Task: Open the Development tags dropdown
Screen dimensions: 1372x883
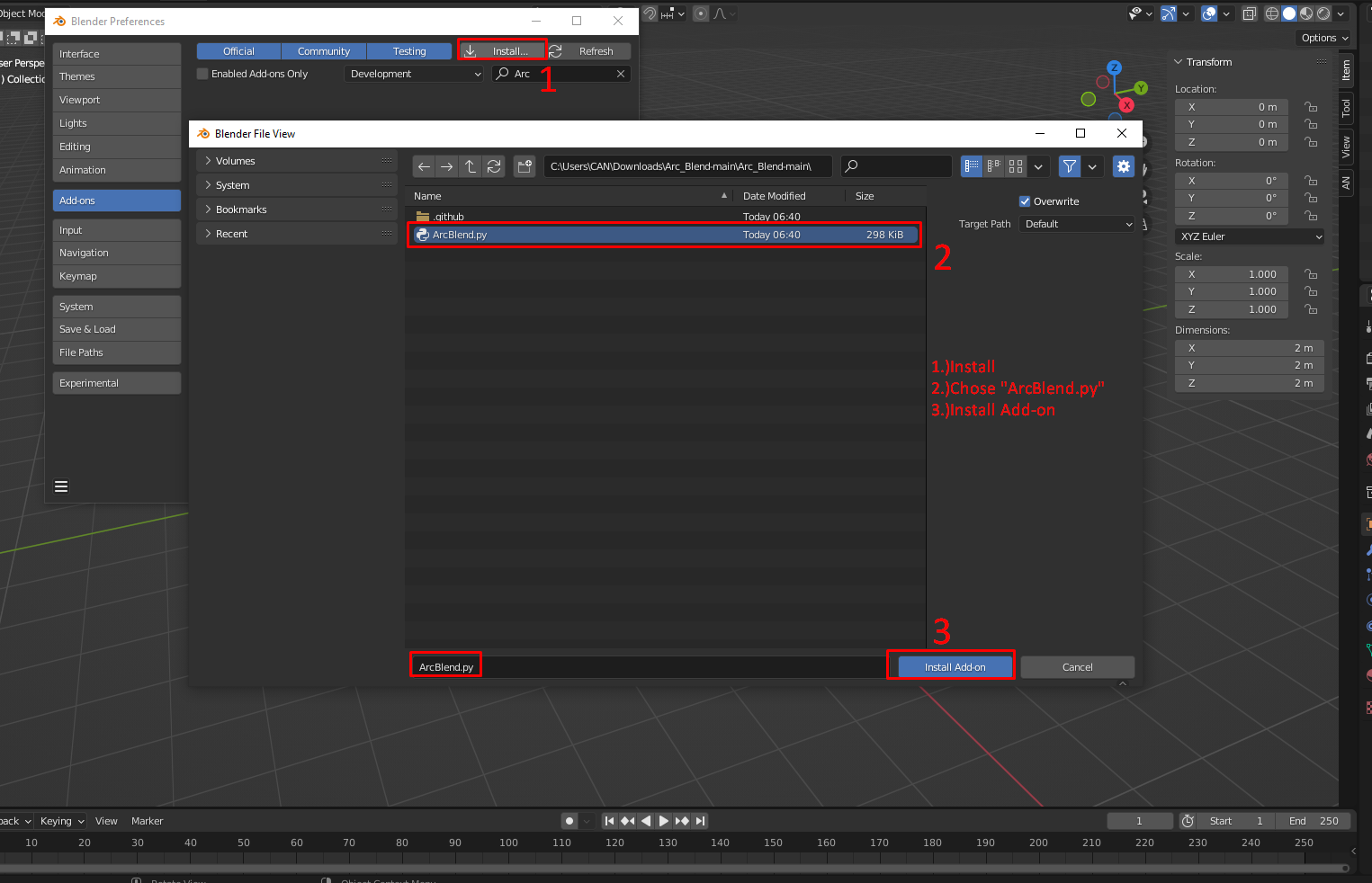Action: 413,74
